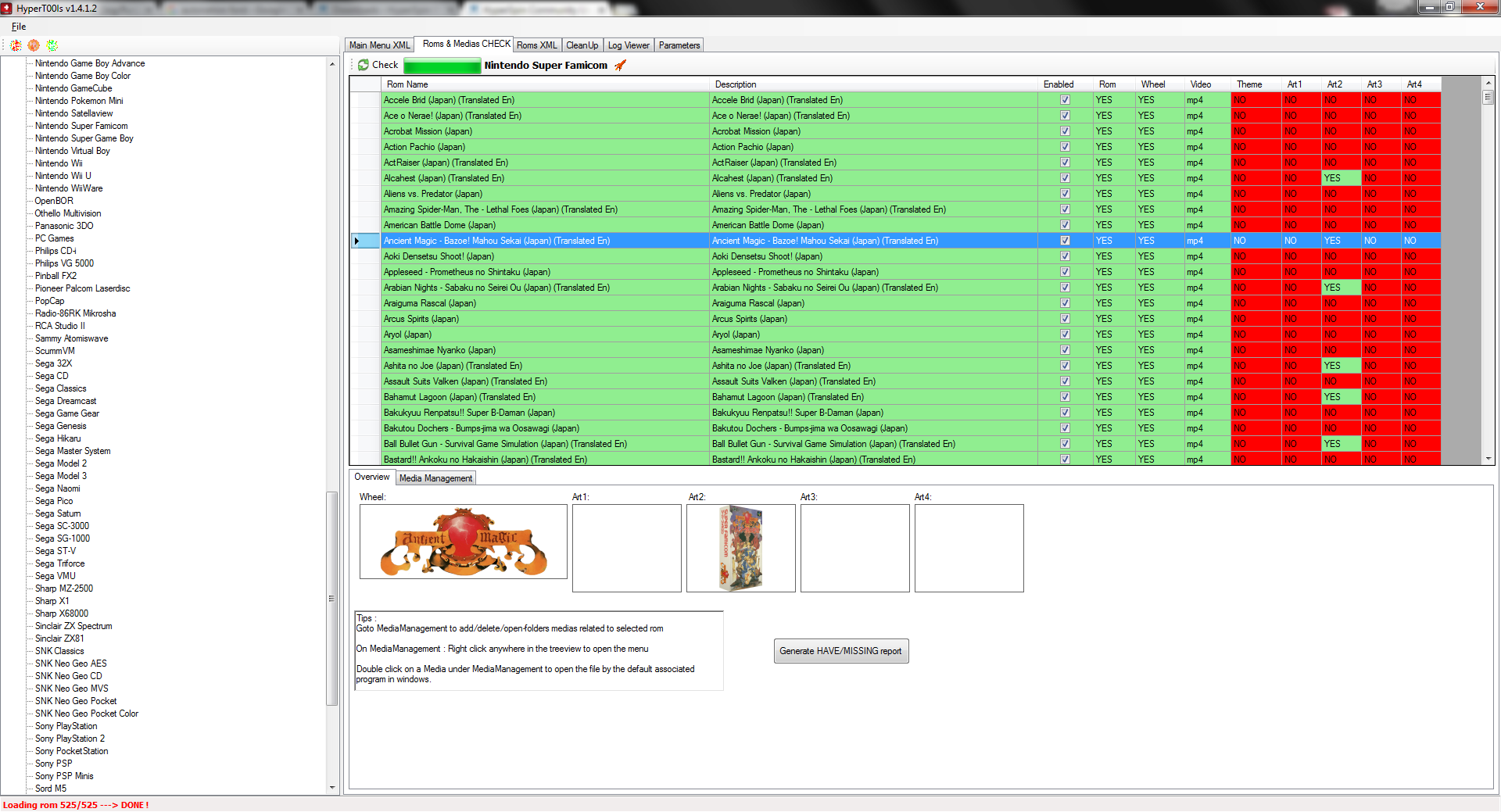This screenshot has height=812, width=1501.
Task: Click the Check button label
Action: [x=385, y=65]
